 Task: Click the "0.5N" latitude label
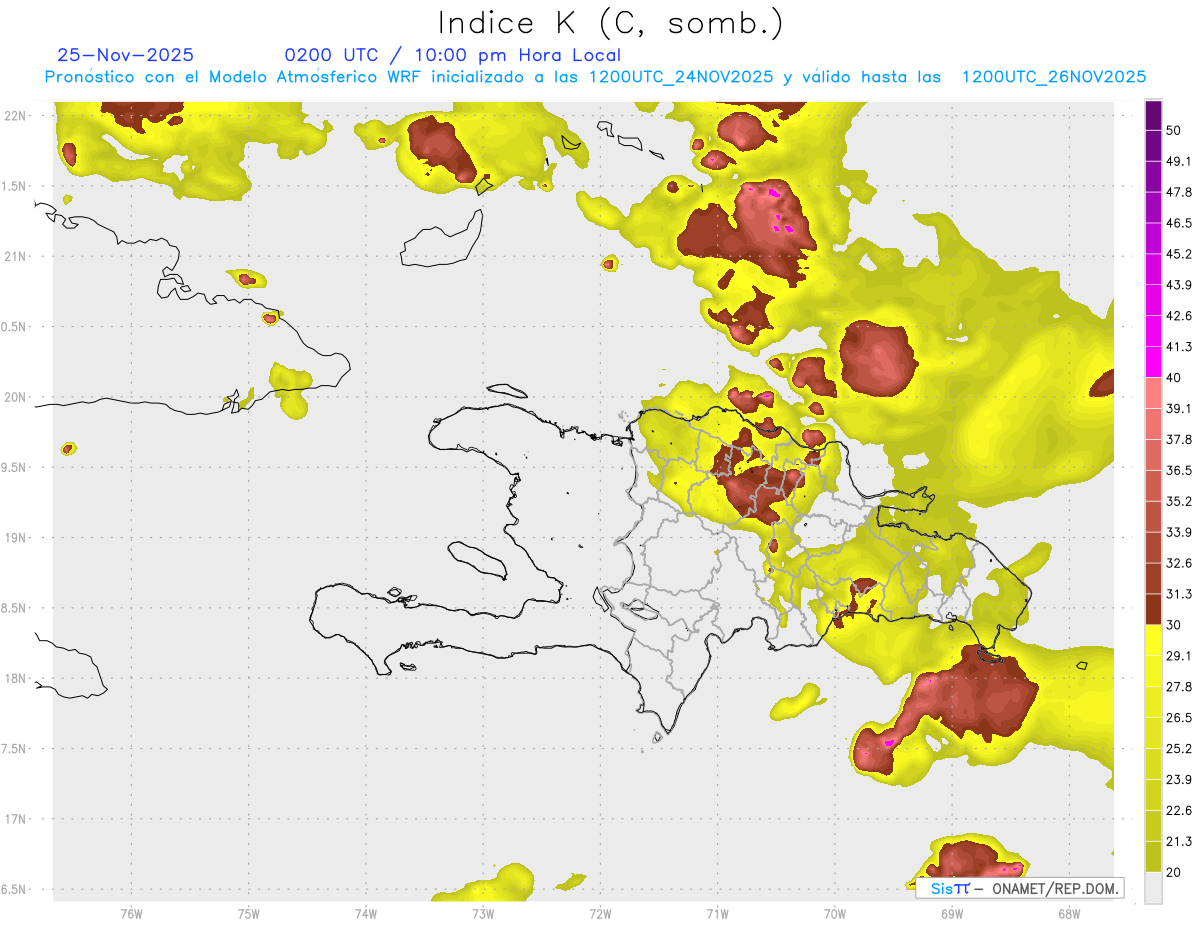click(14, 327)
